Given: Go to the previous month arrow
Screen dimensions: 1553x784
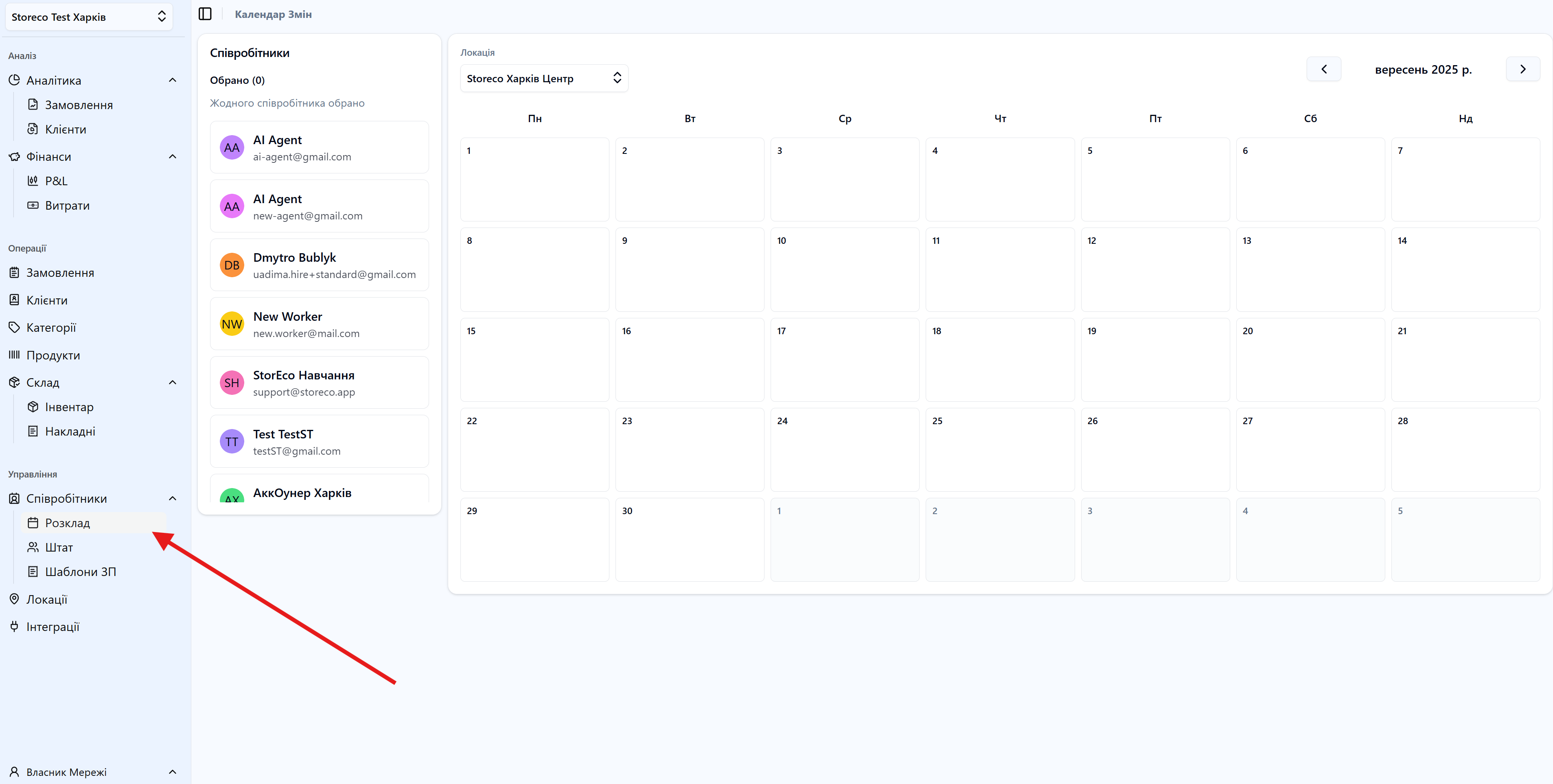Looking at the screenshot, I should pos(1323,69).
